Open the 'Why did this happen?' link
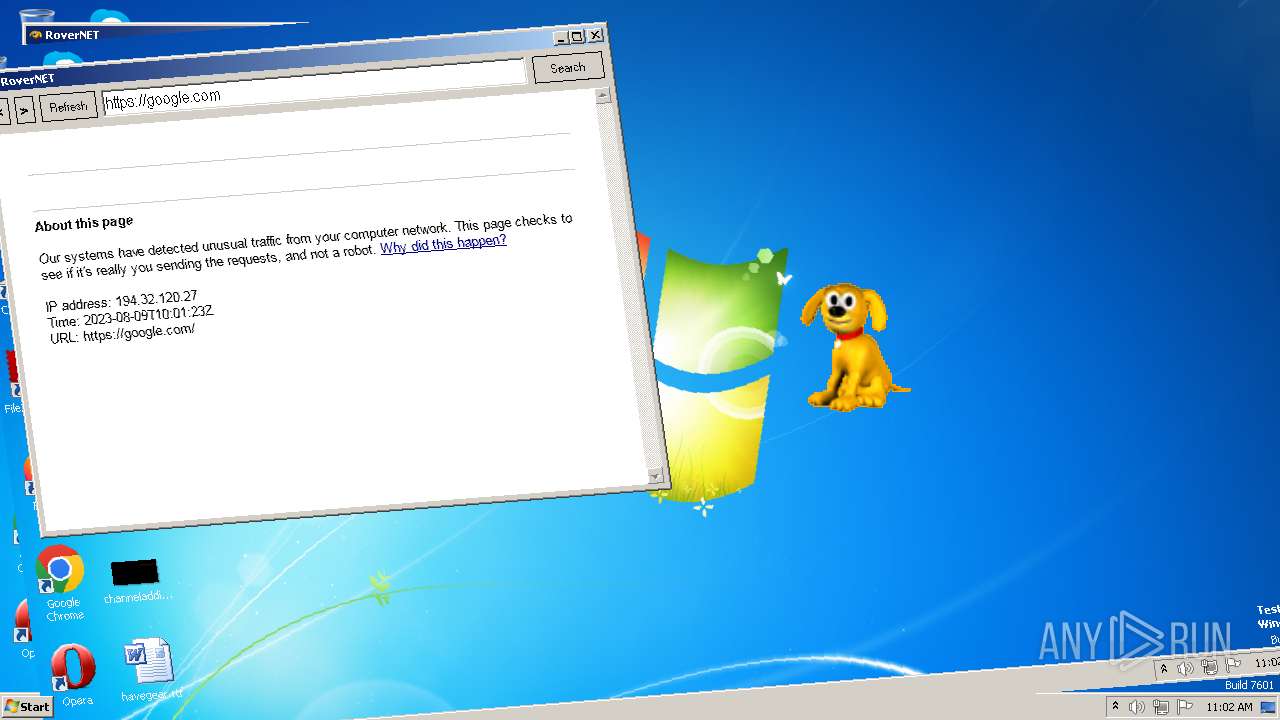 coord(443,244)
